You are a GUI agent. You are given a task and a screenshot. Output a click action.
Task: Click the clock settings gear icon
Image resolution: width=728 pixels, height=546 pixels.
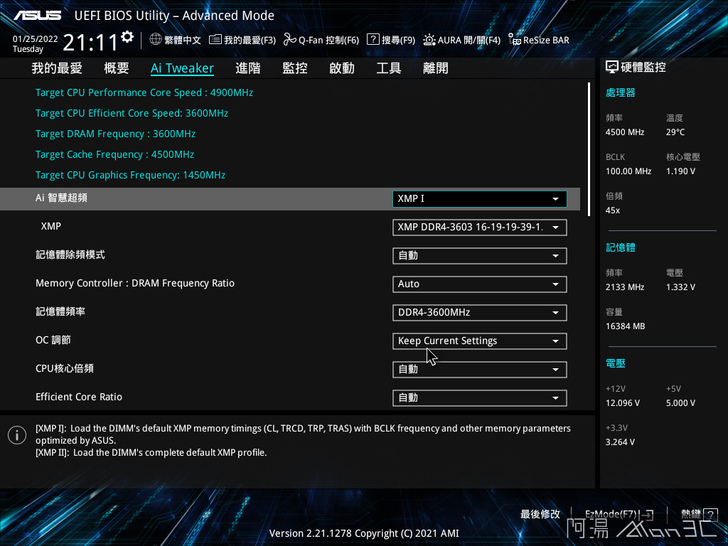(127, 38)
